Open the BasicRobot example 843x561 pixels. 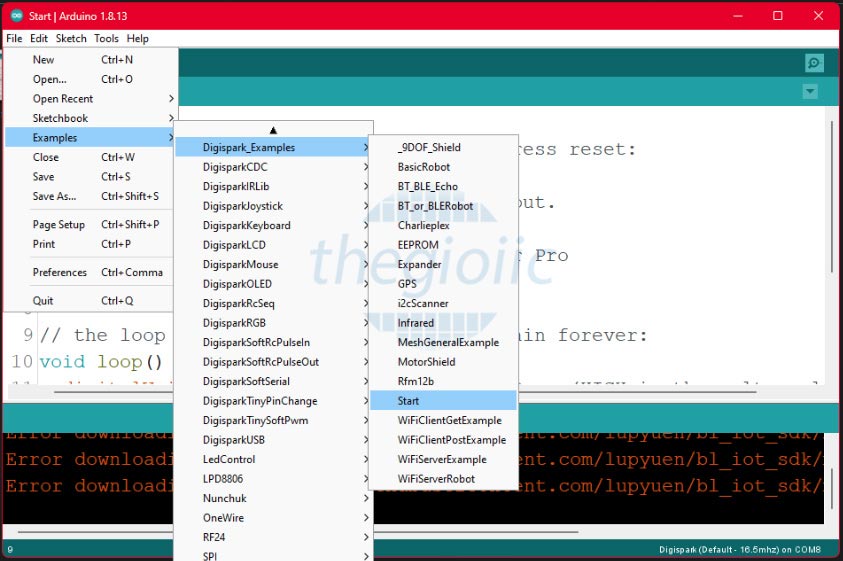click(444, 167)
